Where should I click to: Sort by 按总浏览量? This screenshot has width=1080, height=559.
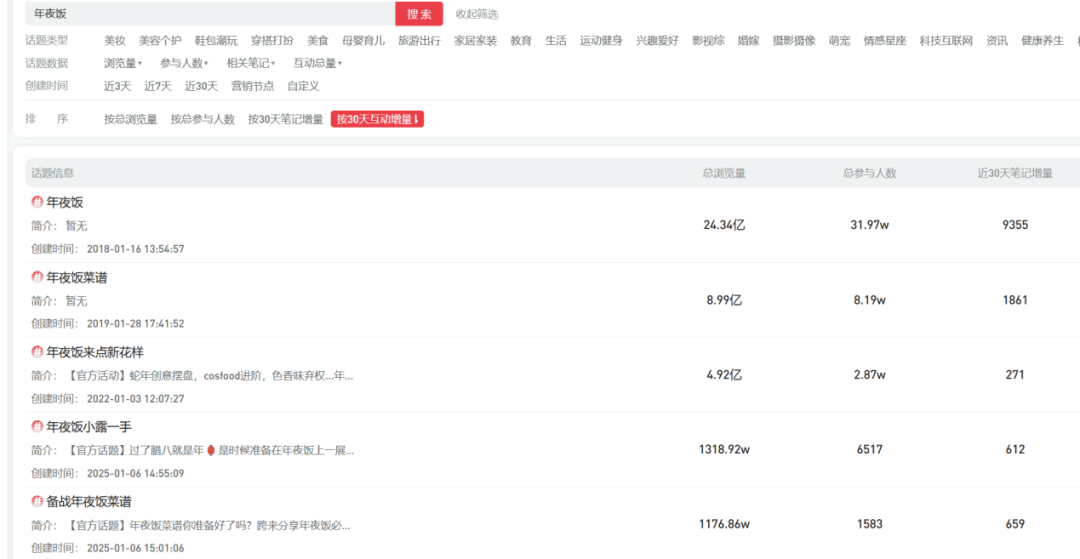(x=130, y=119)
